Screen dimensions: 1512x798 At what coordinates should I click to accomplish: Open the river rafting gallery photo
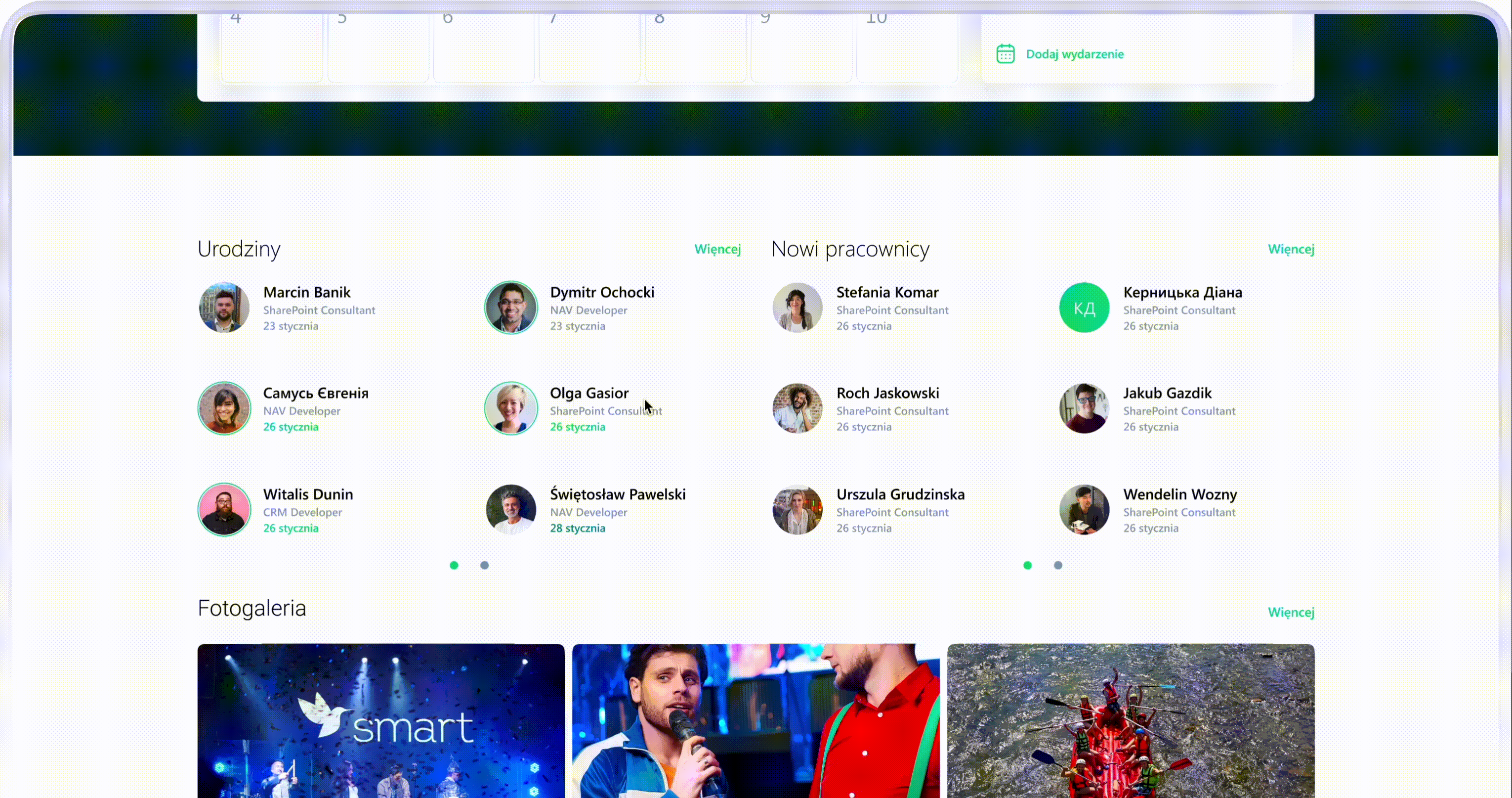click(x=1131, y=720)
